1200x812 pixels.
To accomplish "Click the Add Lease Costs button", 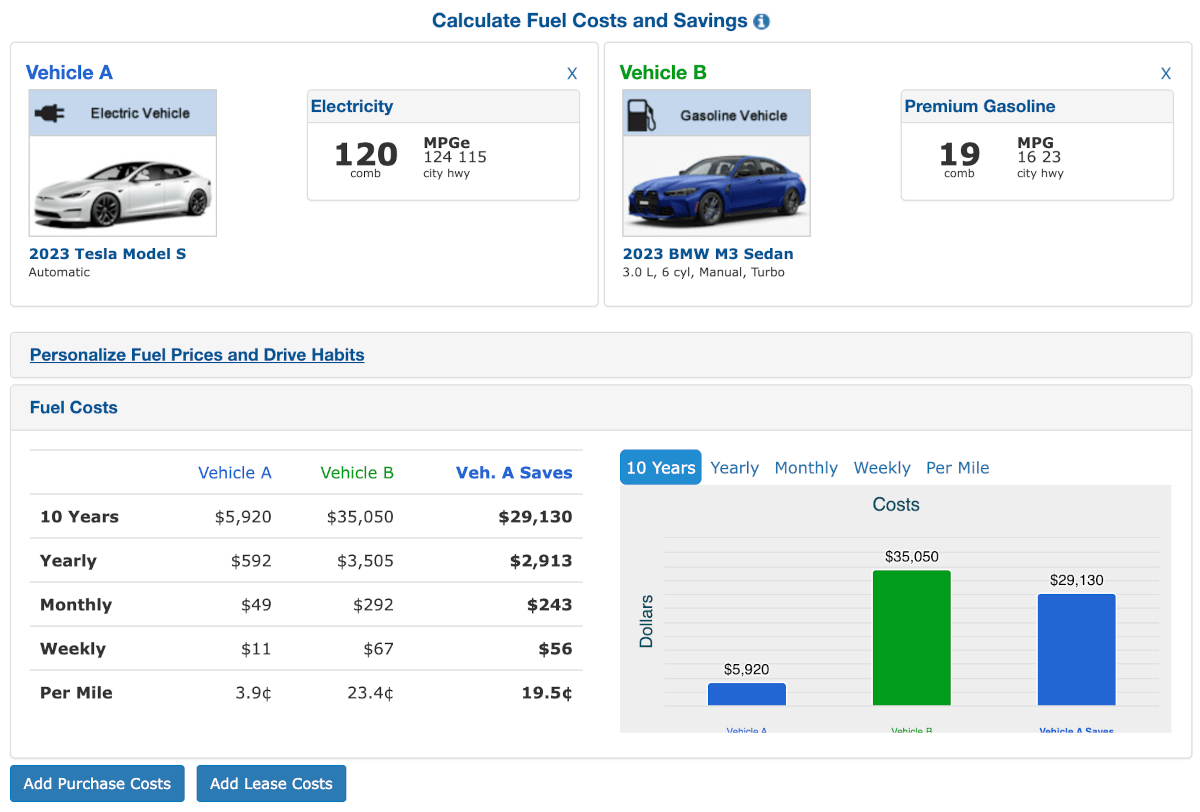I will coord(271,783).
